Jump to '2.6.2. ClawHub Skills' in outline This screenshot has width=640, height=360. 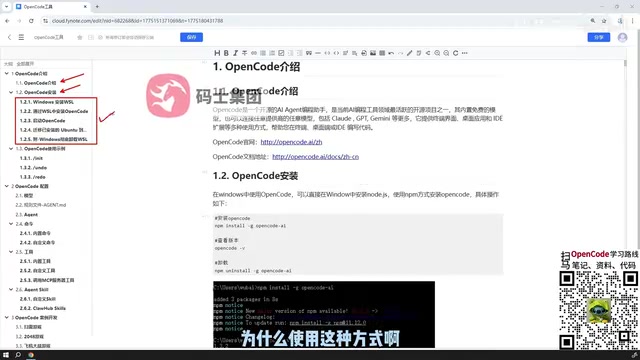point(42,308)
